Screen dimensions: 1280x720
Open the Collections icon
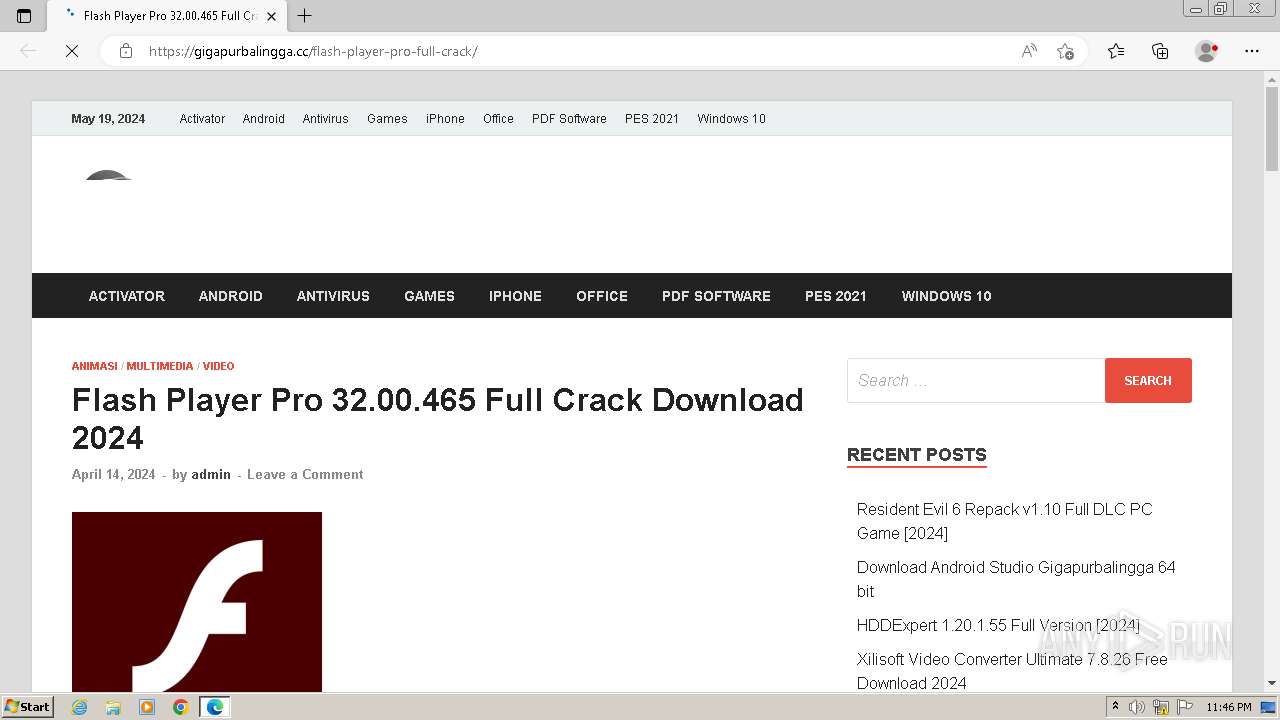point(1160,51)
